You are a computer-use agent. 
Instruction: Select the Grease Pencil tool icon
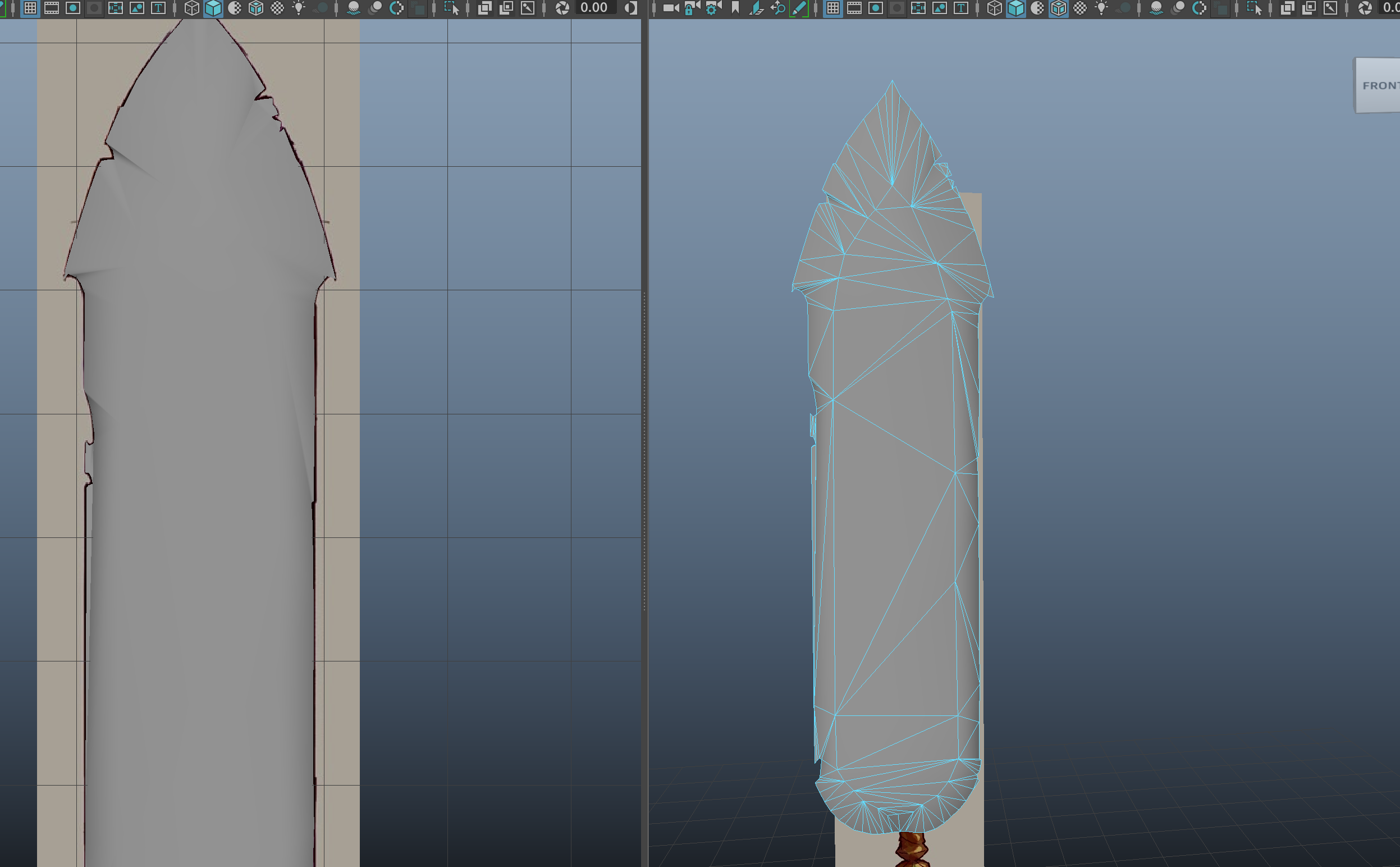tap(799, 8)
